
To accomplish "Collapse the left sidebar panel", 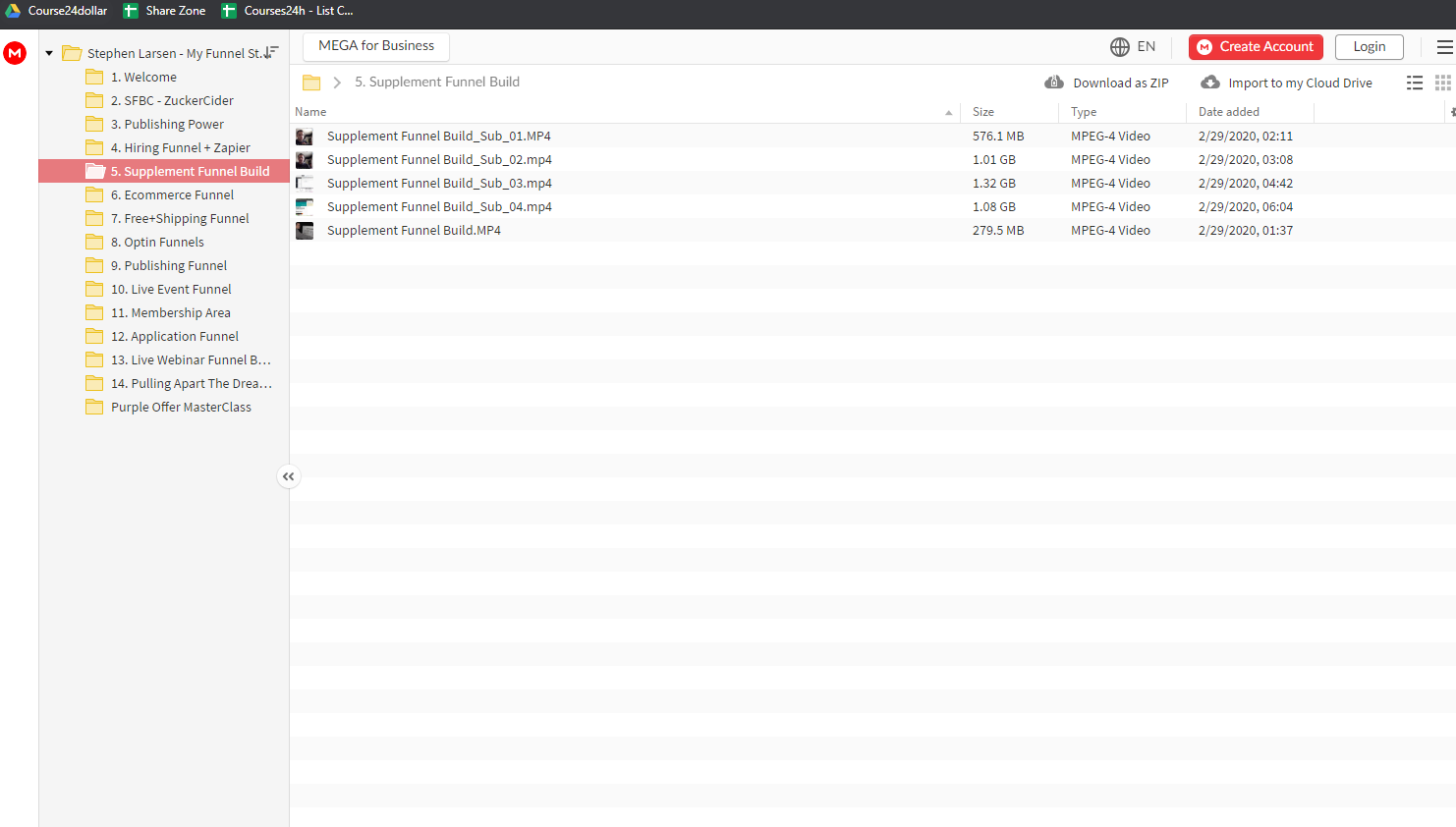I will (x=288, y=476).
